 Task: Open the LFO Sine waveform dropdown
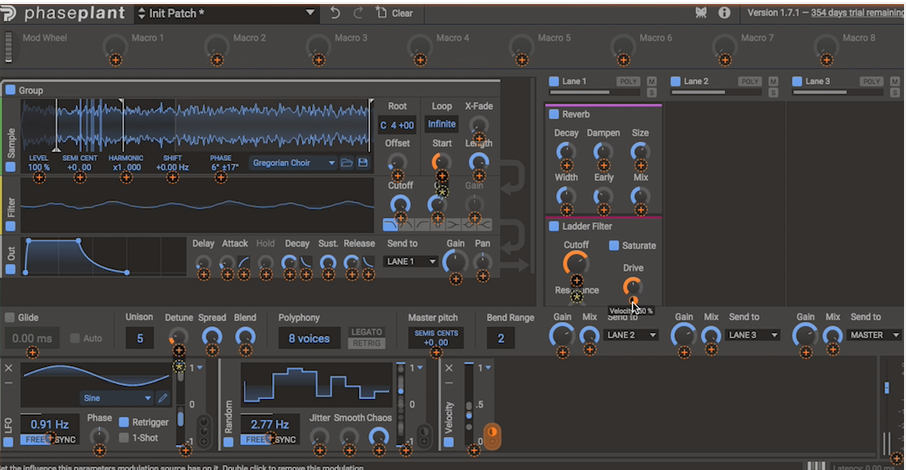pyautogui.click(x=117, y=398)
